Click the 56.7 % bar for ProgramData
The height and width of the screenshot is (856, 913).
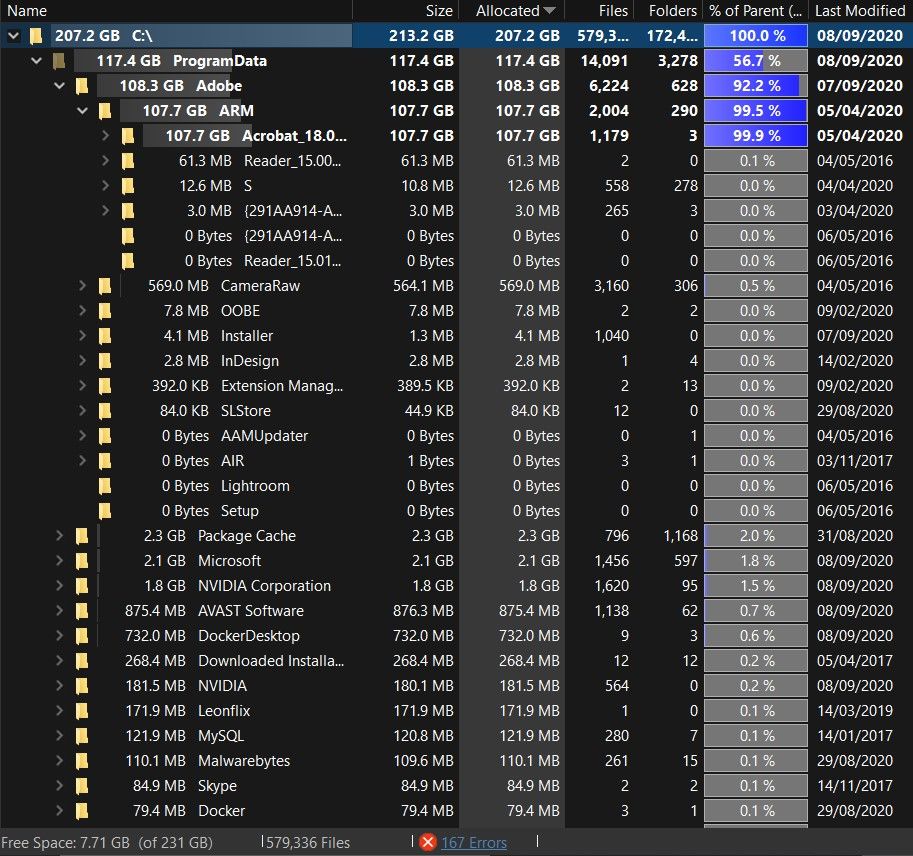tap(756, 61)
